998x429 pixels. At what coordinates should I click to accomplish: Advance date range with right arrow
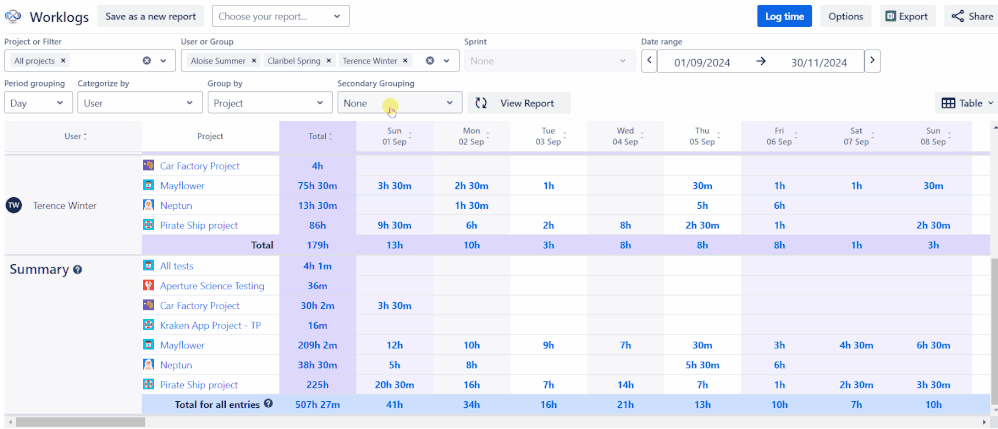point(873,61)
